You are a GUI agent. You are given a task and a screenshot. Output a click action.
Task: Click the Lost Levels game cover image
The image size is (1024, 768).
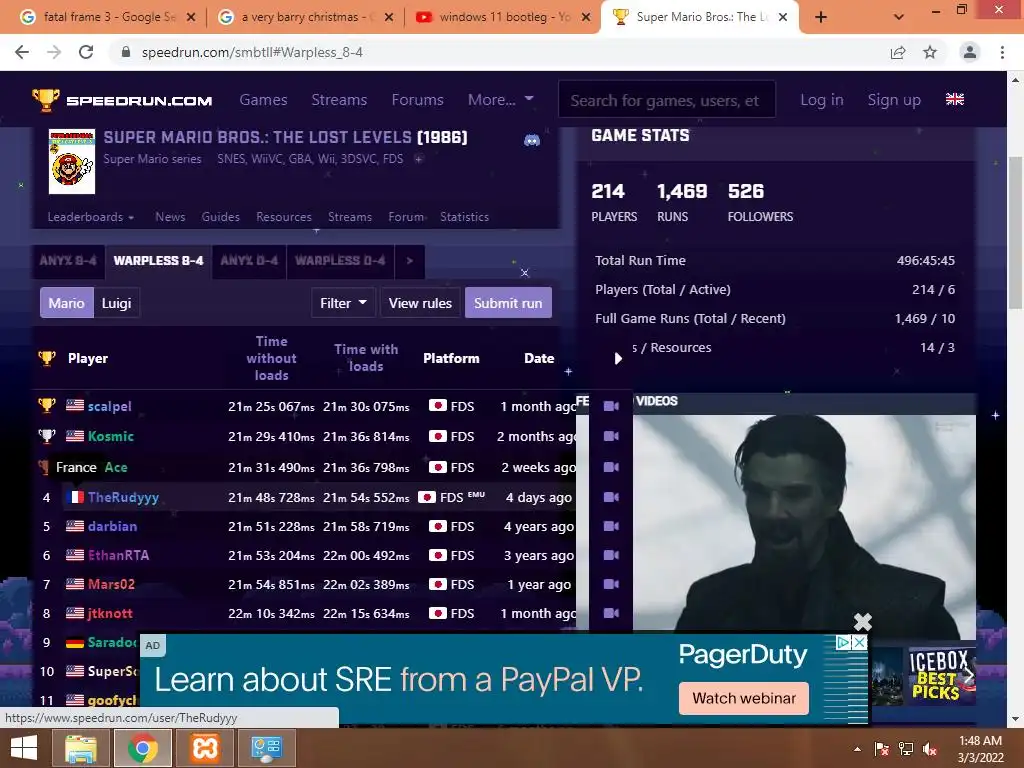click(72, 161)
